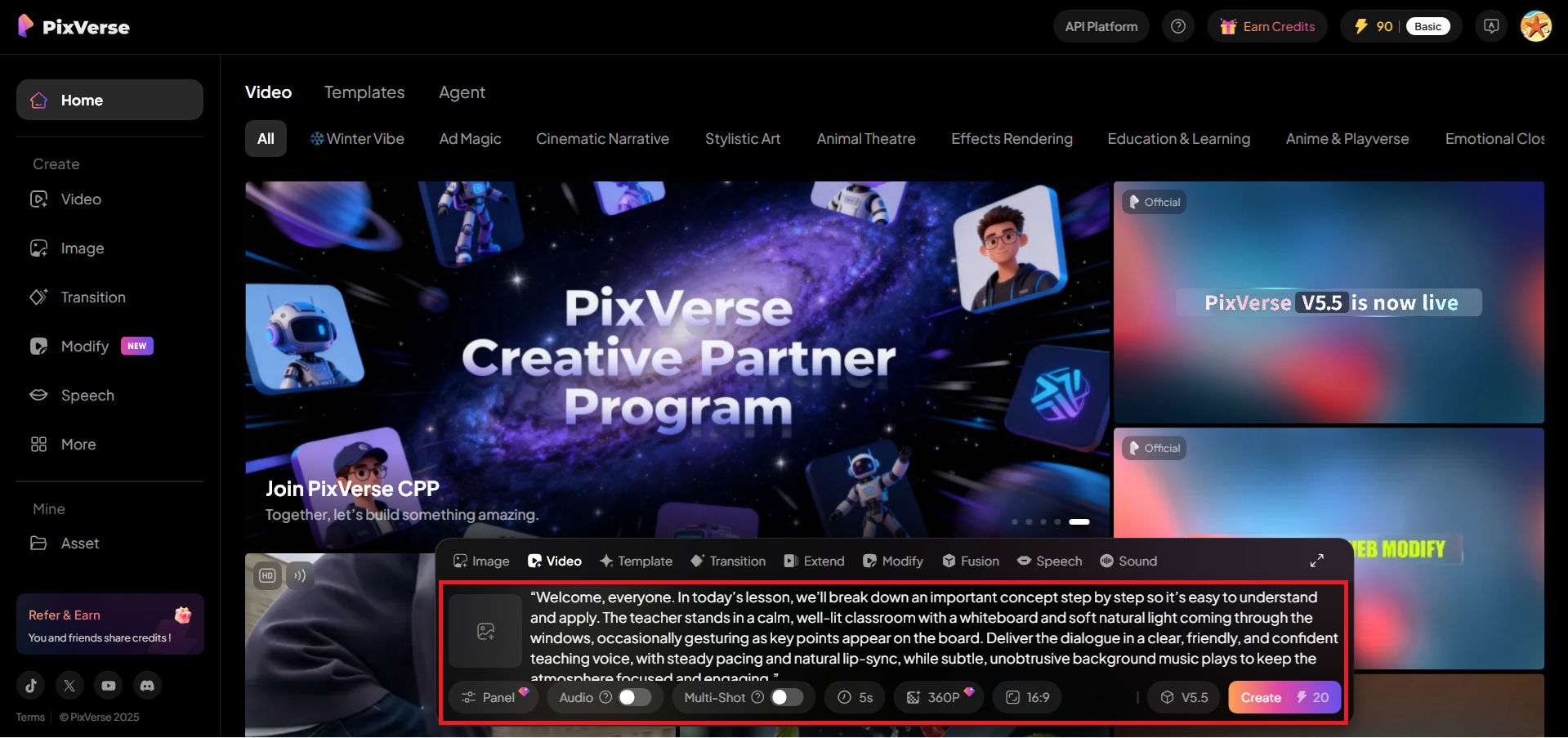Open the 360P resolution selector

click(x=939, y=697)
